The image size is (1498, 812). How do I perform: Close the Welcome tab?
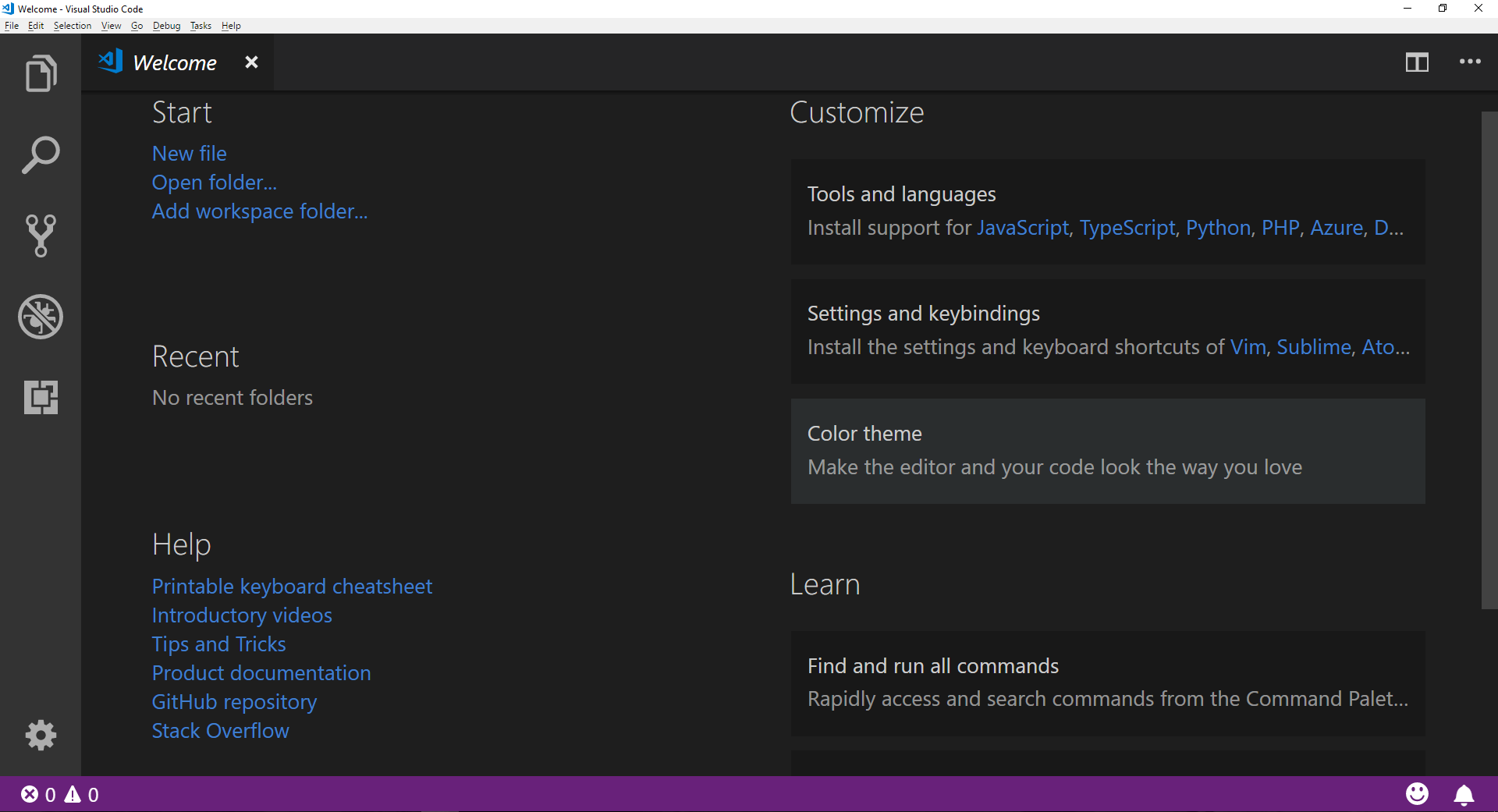[251, 62]
